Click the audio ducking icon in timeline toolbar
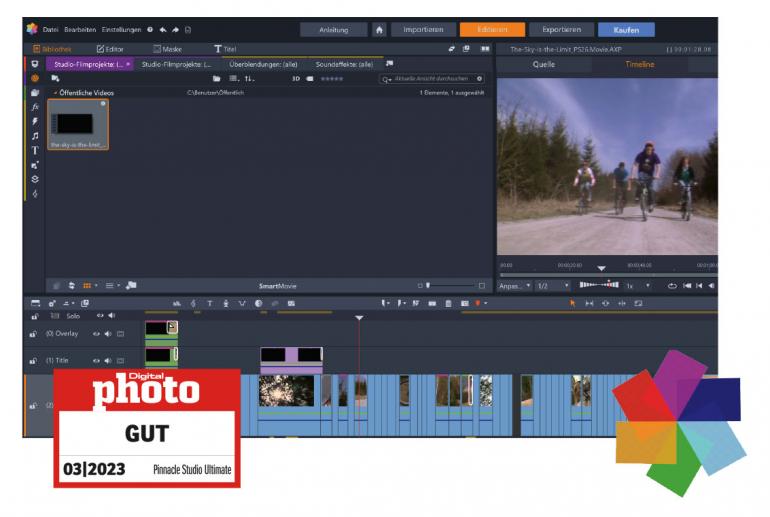The width and height of the screenshot is (770, 517). [242, 303]
